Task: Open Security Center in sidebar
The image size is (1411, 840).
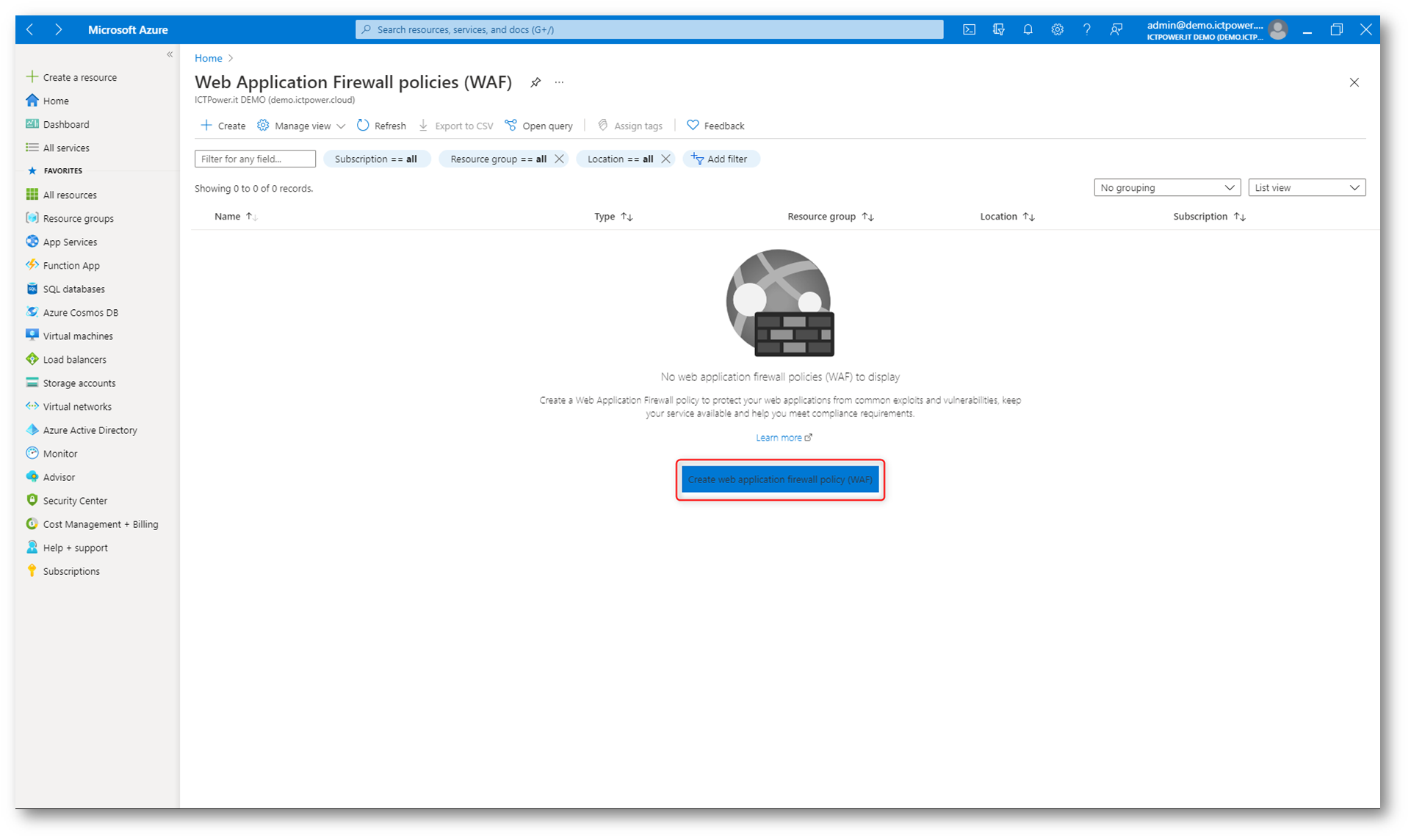Action: click(x=66, y=500)
